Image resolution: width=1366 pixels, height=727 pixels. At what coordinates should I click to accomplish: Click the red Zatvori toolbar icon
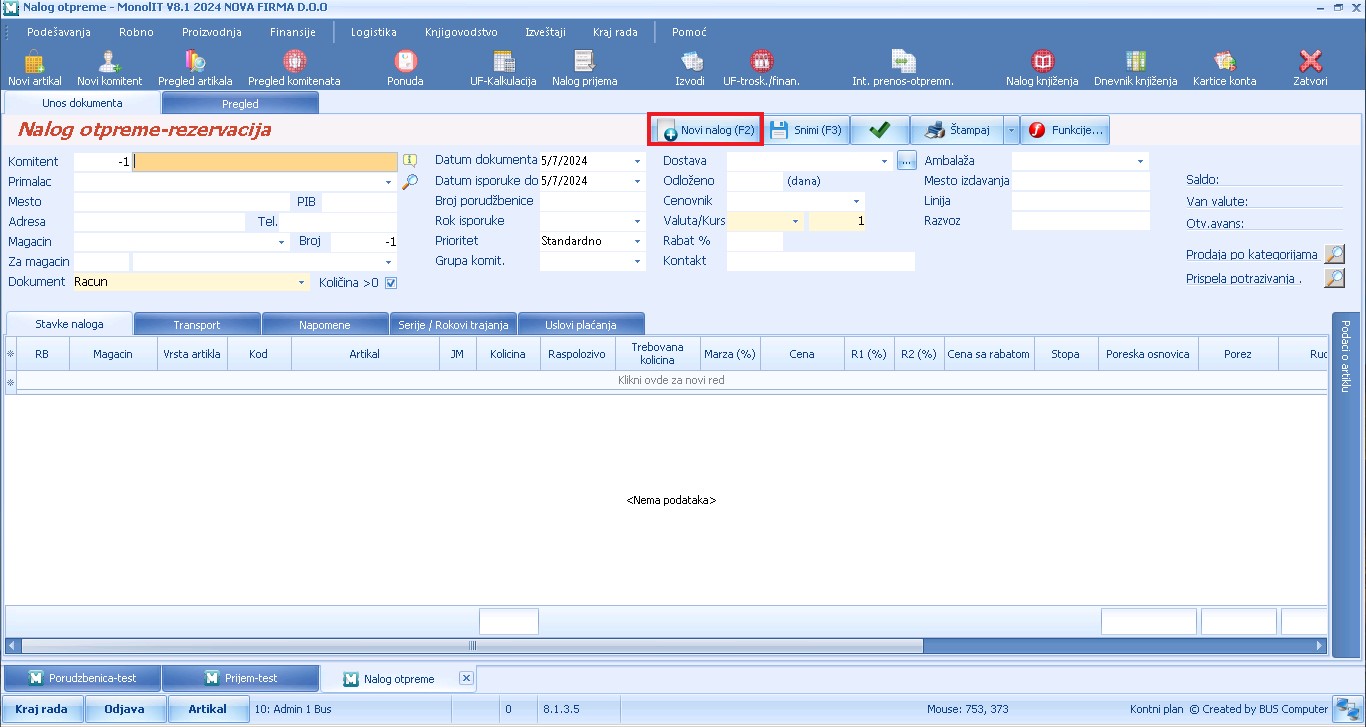pyautogui.click(x=1310, y=69)
